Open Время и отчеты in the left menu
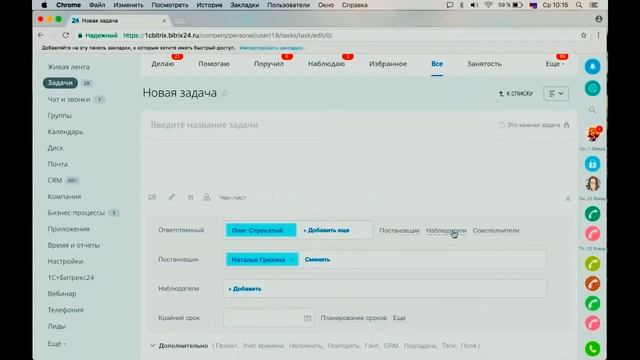The width and height of the screenshot is (640, 360). pos(73,245)
